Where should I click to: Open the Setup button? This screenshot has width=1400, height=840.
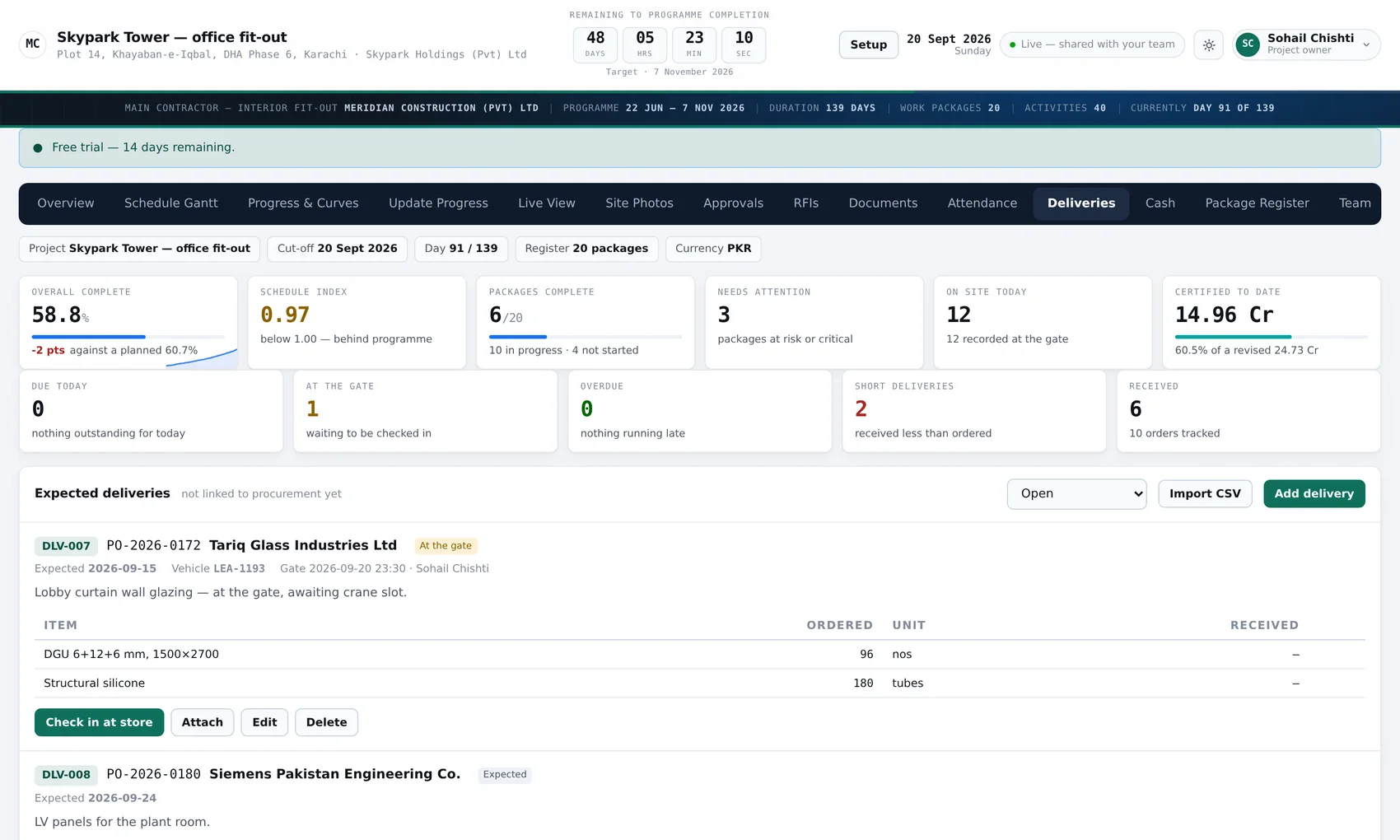pos(869,44)
